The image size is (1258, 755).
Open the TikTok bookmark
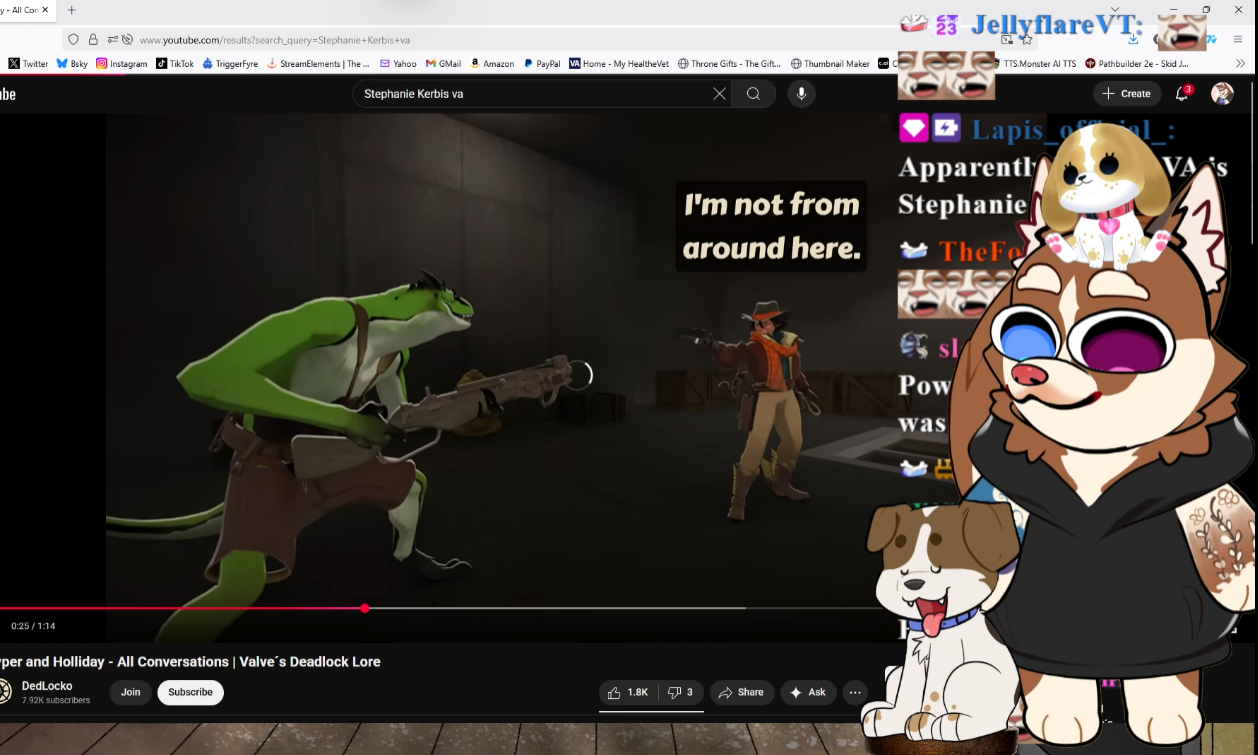pos(175,64)
